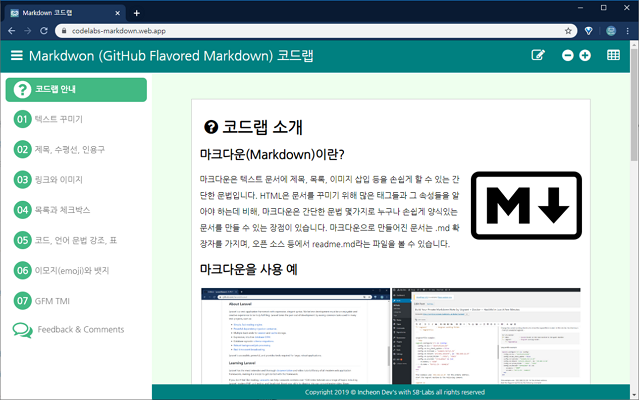Image resolution: width=639 pixels, height=400 pixels.
Task: Click the 마크다운(Markdown)이란? heading
Action: point(272,155)
